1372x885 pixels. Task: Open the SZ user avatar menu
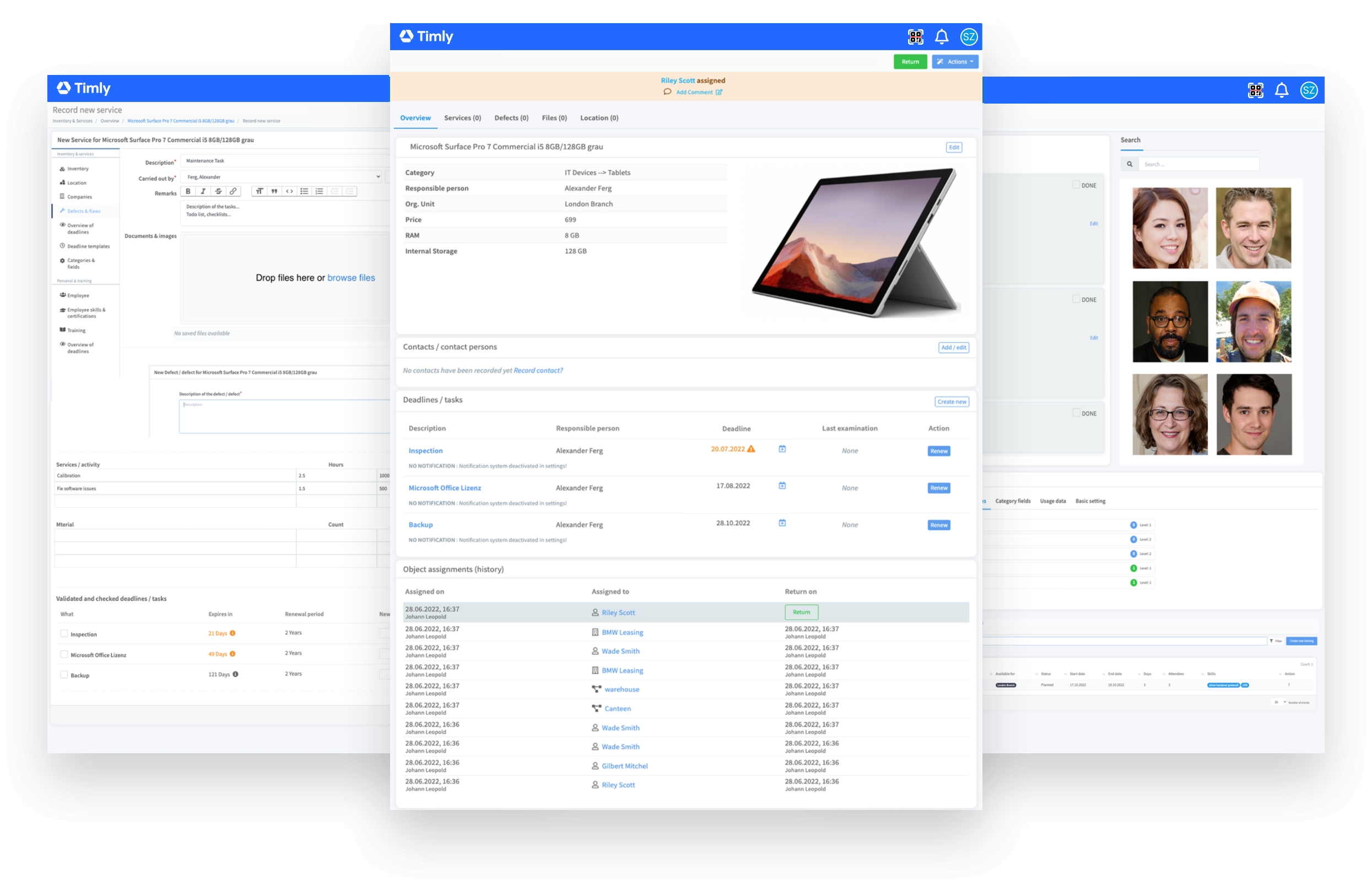[969, 37]
